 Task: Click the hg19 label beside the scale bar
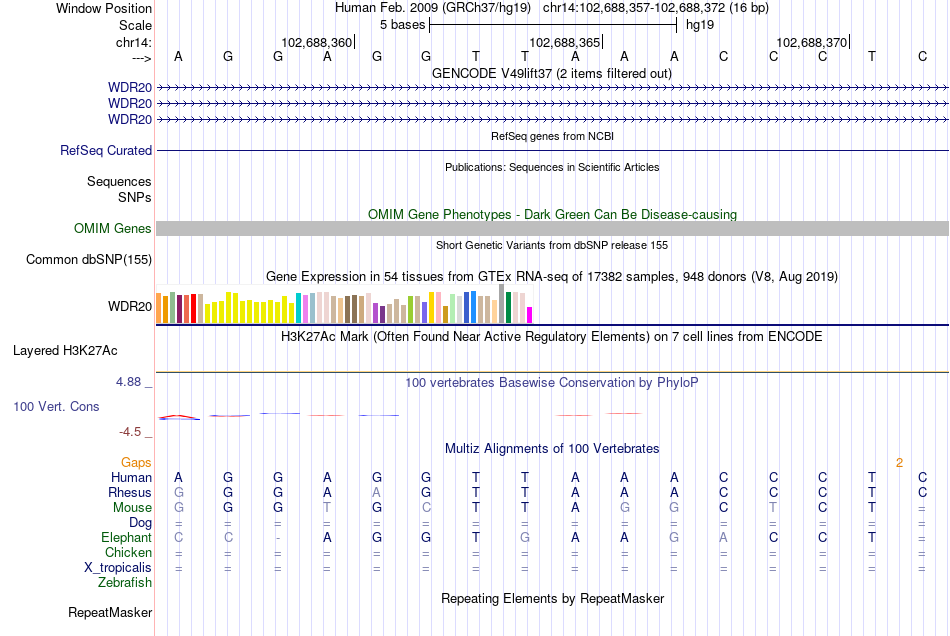tap(700, 25)
